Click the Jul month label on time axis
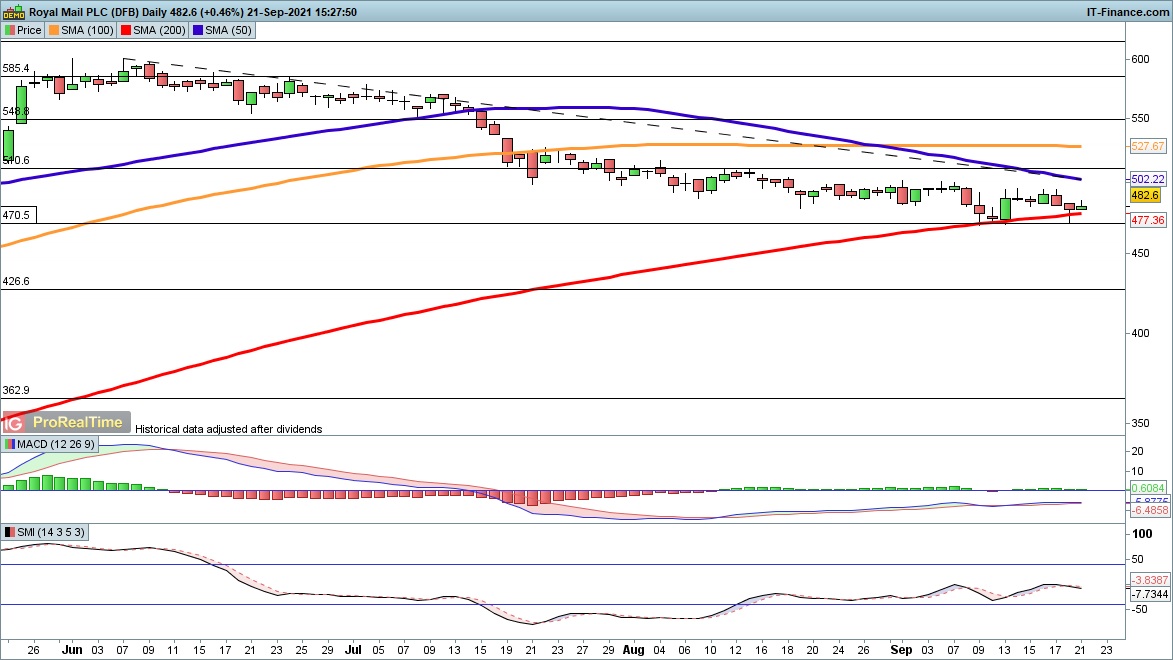 coord(353,650)
